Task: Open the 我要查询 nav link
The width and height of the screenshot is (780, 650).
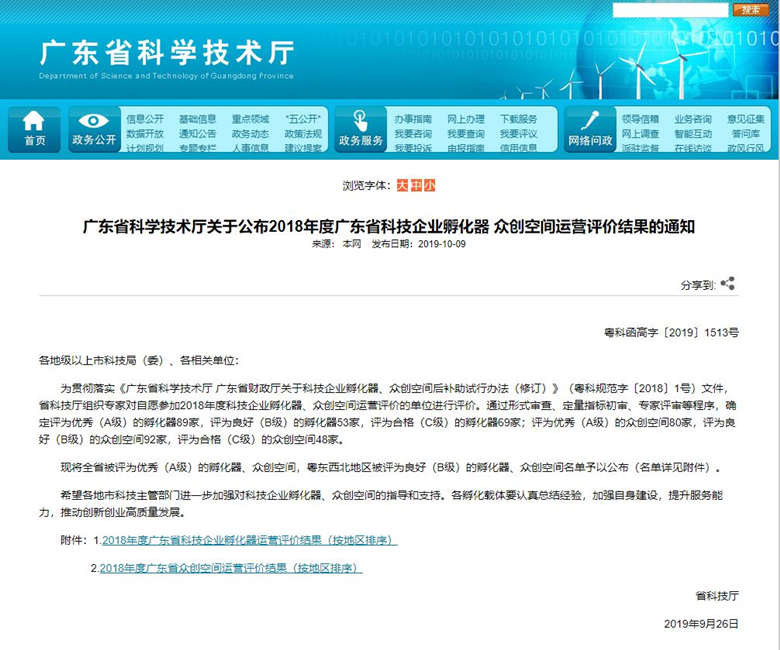Action: pos(466,134)
